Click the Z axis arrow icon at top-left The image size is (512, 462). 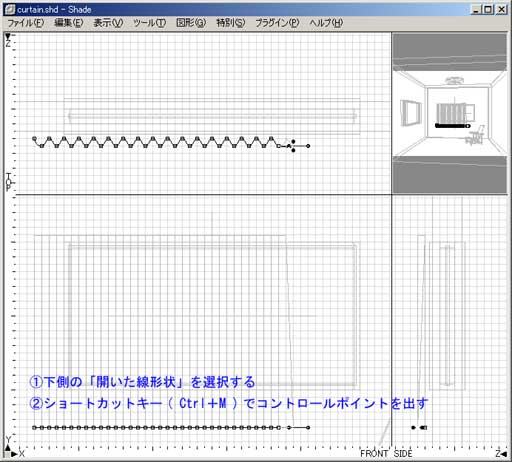click(x=8, y=36)
